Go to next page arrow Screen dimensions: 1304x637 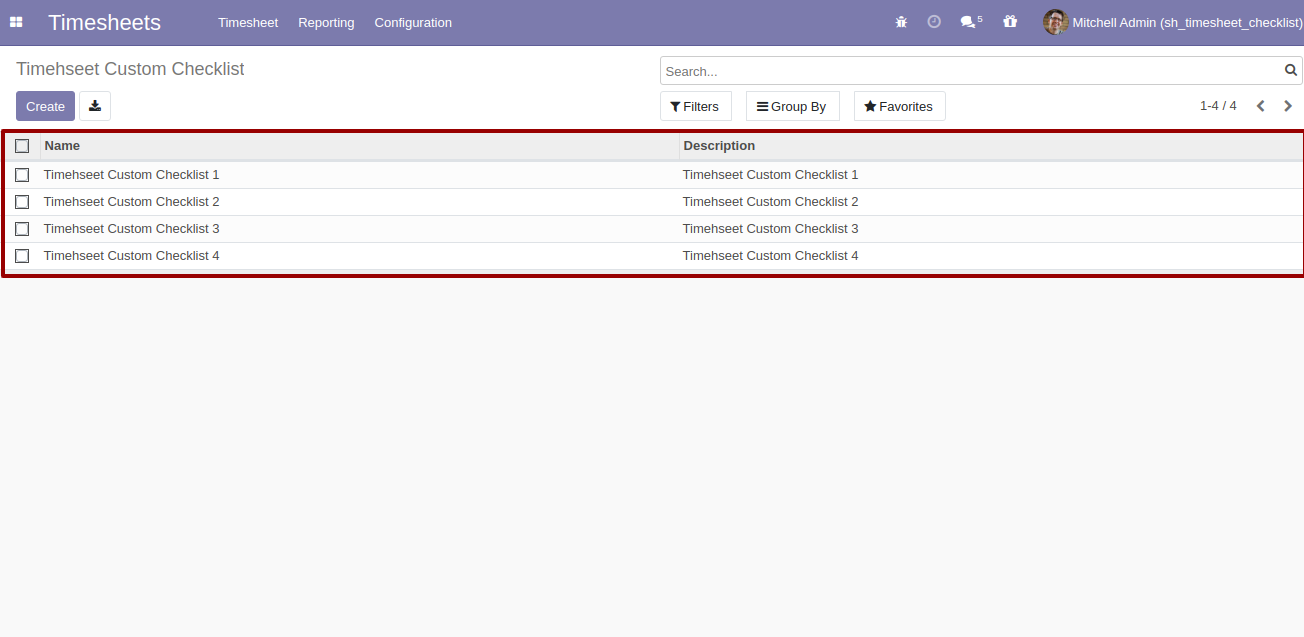1288,106
